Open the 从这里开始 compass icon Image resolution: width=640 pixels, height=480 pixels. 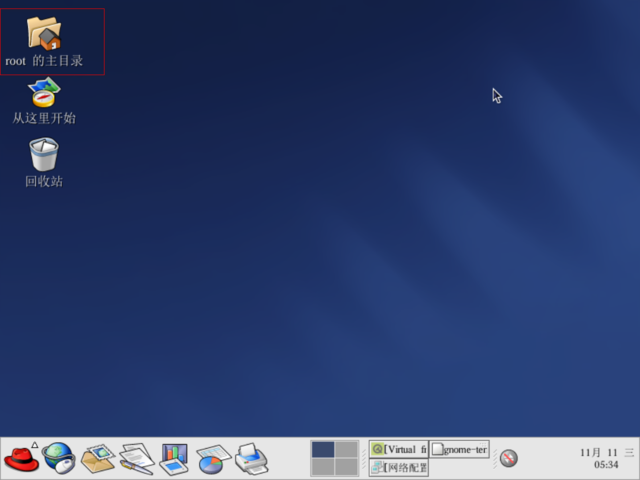[x=44, y=93]
